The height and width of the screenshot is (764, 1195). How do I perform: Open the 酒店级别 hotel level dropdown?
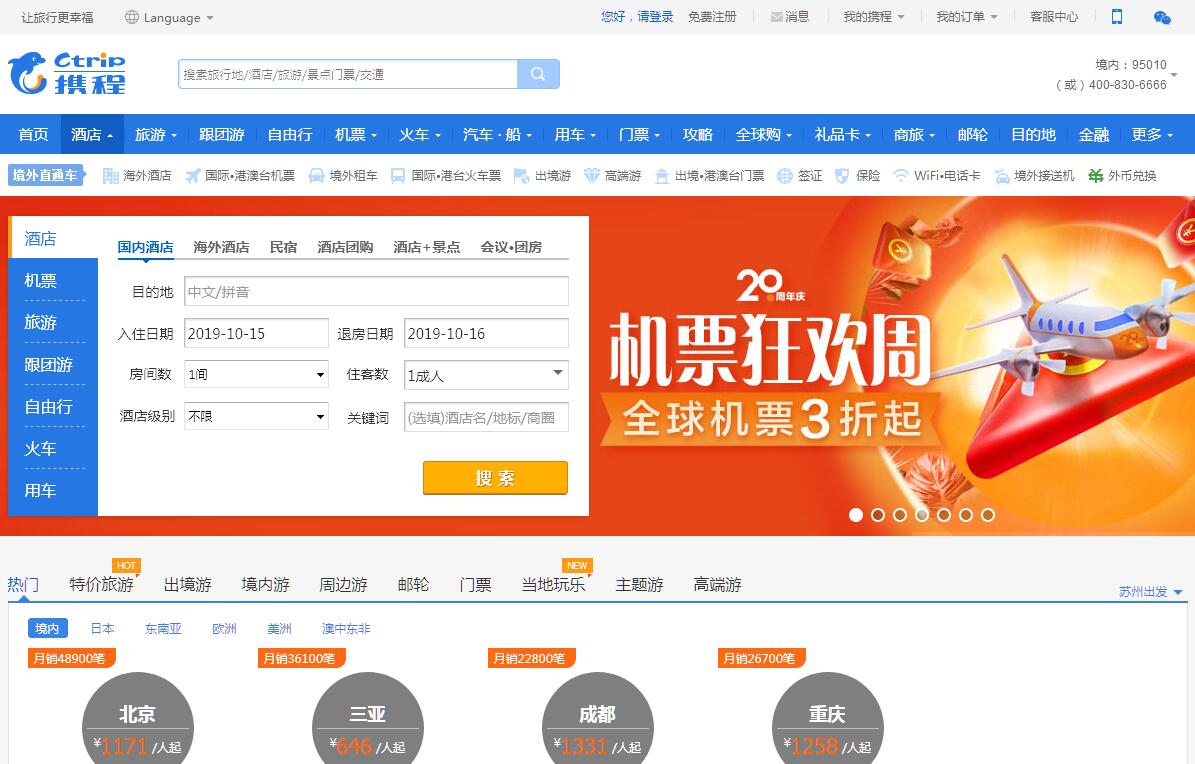tap(256, 417)
